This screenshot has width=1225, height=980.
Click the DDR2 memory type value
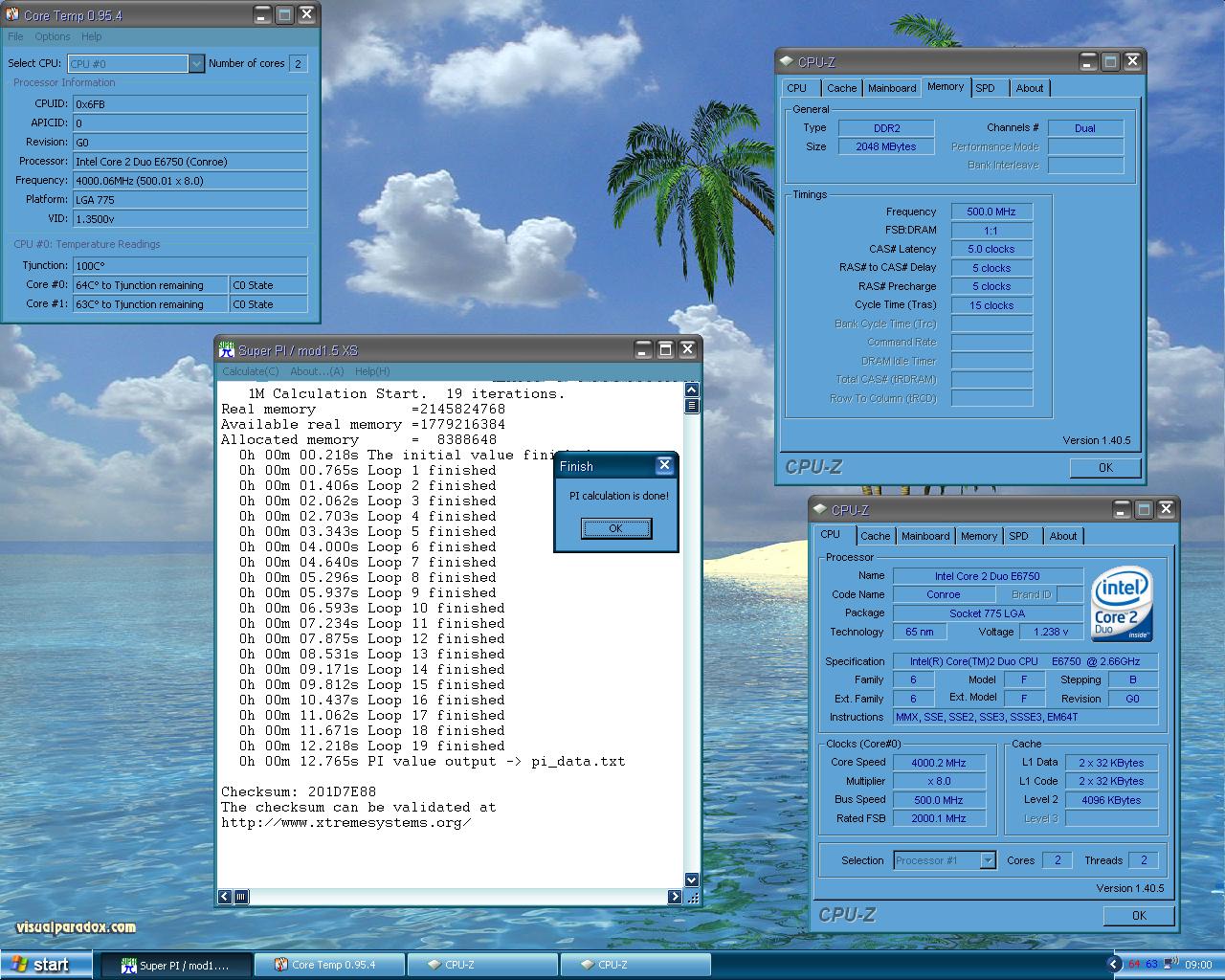point(886,127)
